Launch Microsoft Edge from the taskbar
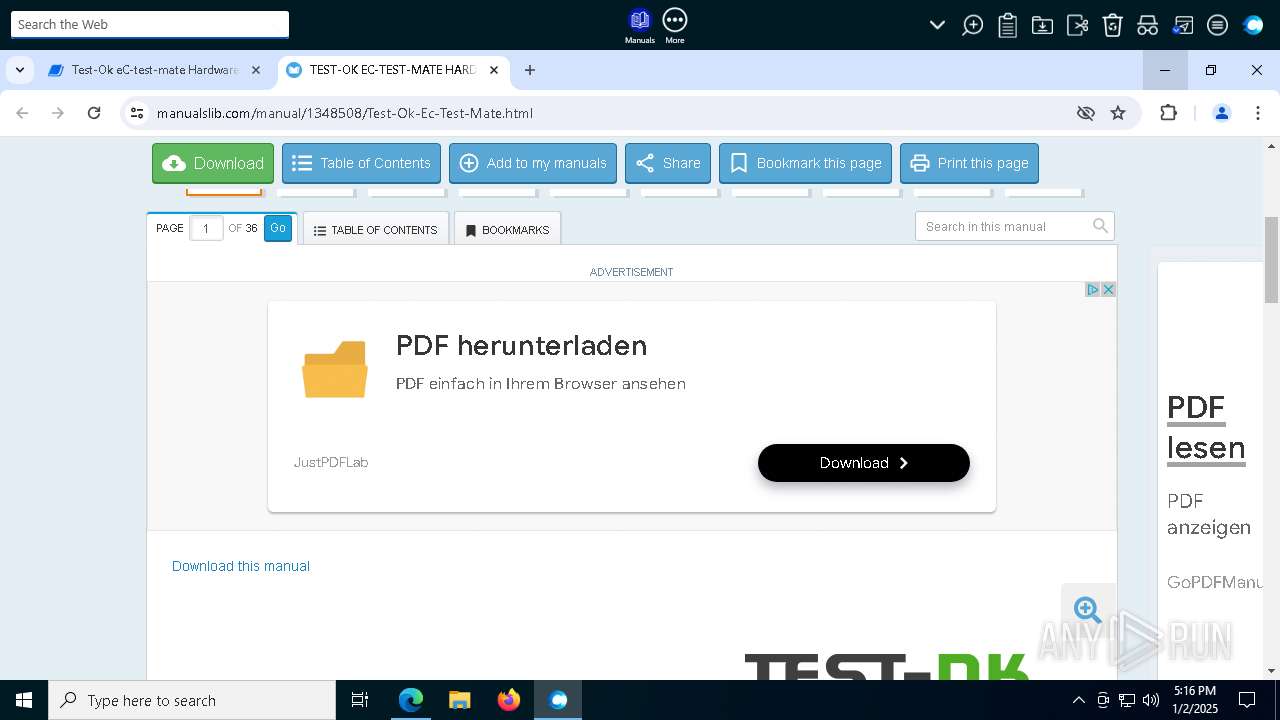1280x720 pixels. (410, 700)
